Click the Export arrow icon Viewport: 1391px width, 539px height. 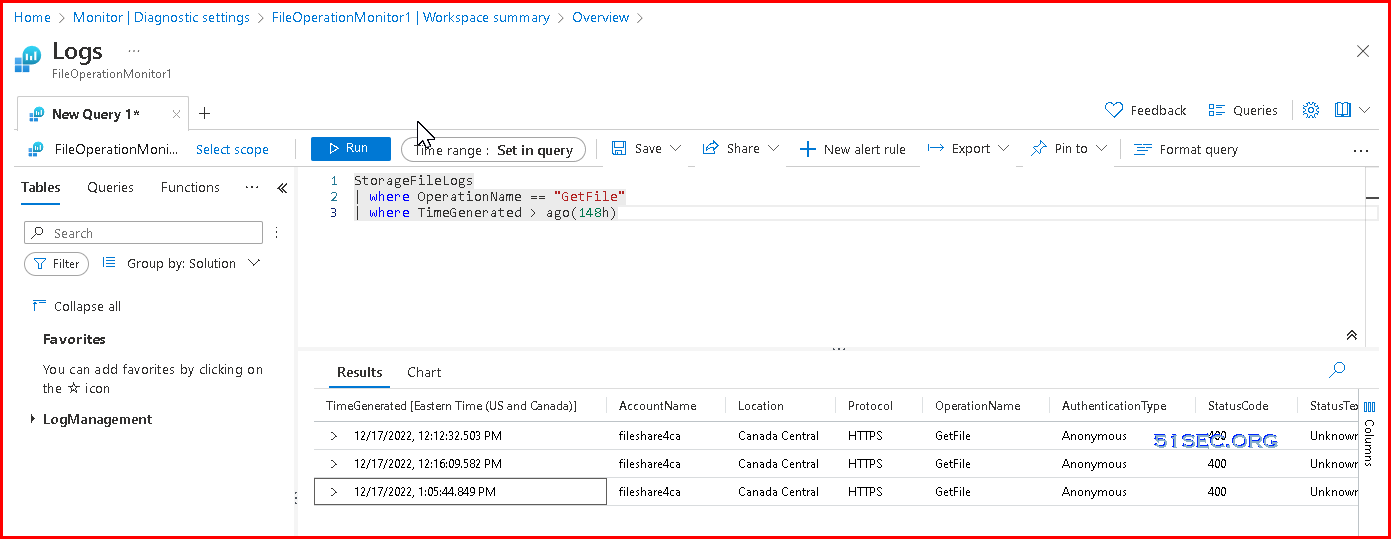(935, 148)
